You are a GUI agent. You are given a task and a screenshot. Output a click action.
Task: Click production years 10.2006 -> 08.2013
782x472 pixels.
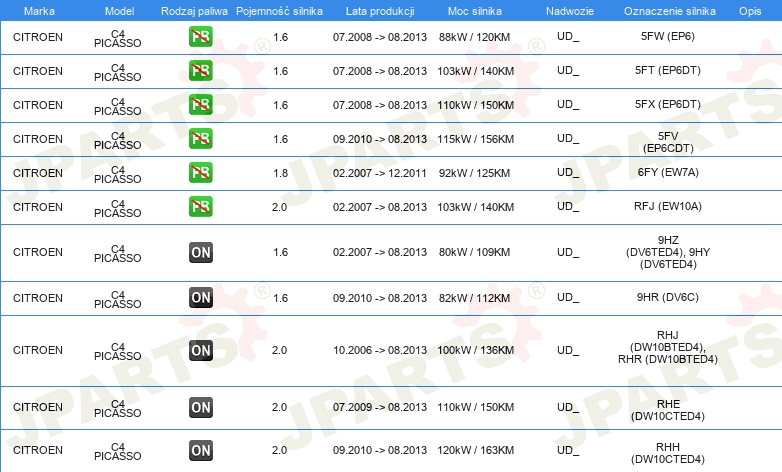click(380, 350)
